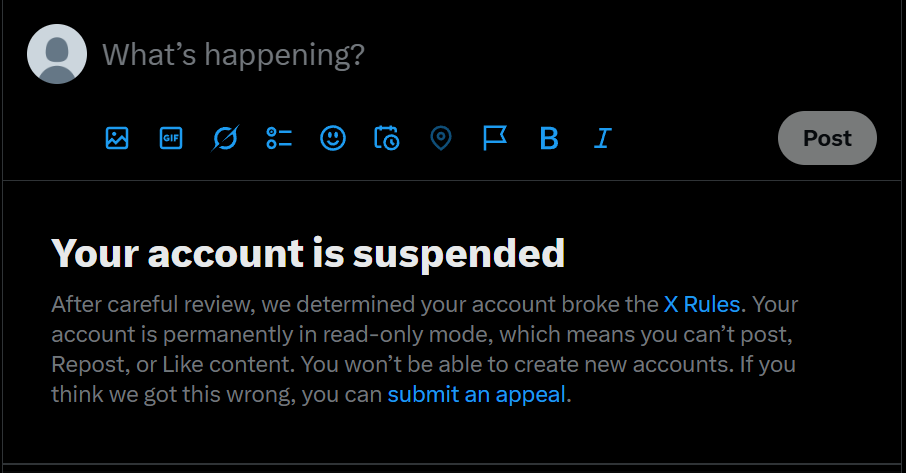Click the add media image icon
906x473 pixels.
(x=117, y=138)
